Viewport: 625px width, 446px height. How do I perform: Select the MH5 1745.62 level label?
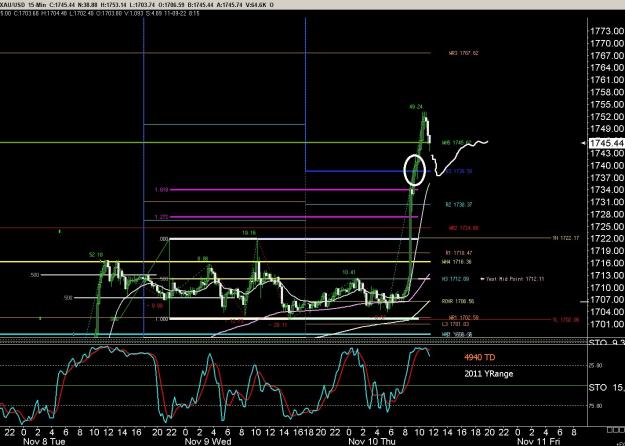tap(457, 142)
